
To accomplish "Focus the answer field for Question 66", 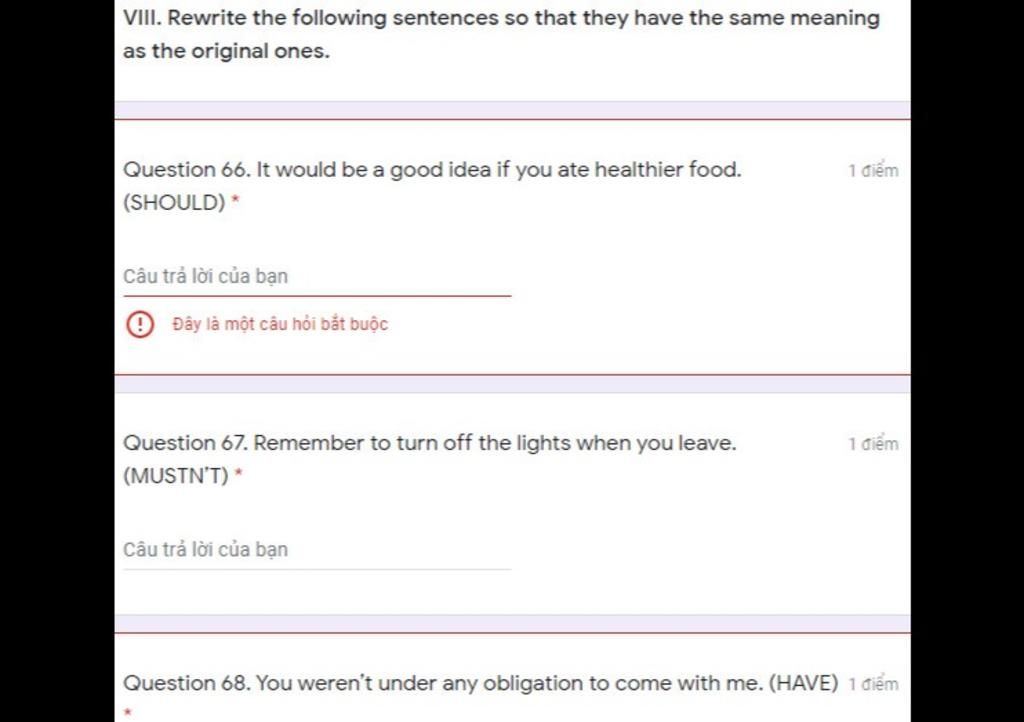I will (317, 277).
